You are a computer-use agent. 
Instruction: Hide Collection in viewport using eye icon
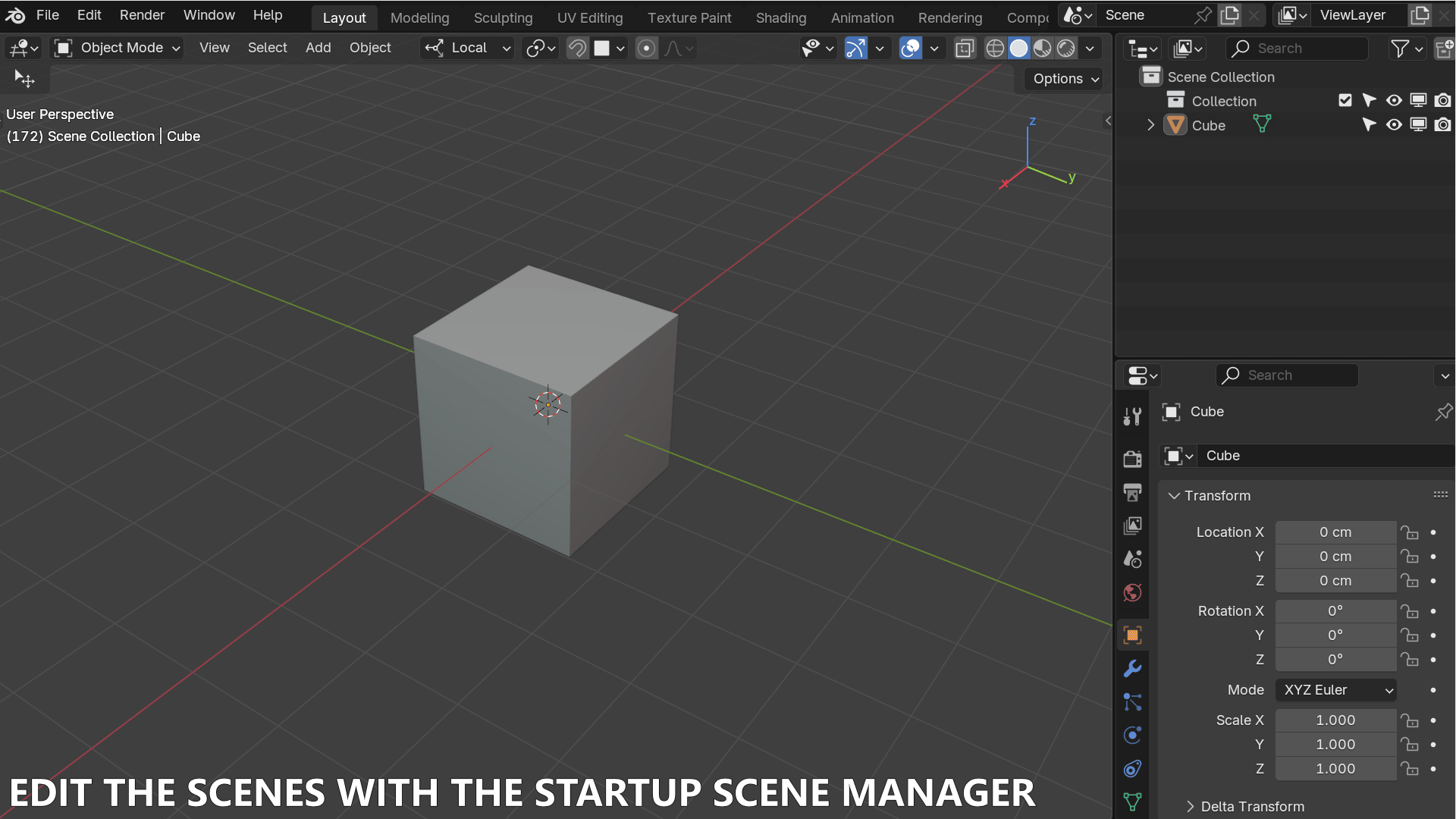[x=1394, y=100]
